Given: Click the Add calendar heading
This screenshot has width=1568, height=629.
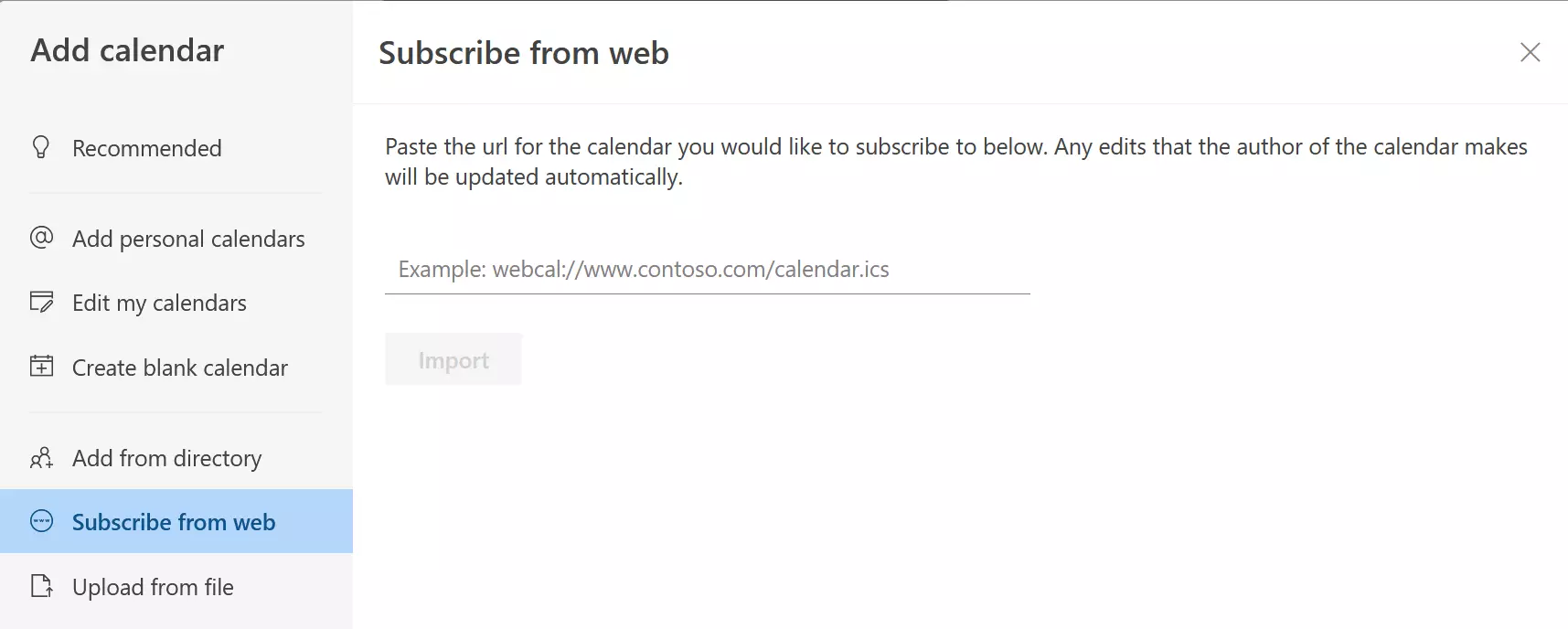Looking at the screenshot, I should coord(127,50).
